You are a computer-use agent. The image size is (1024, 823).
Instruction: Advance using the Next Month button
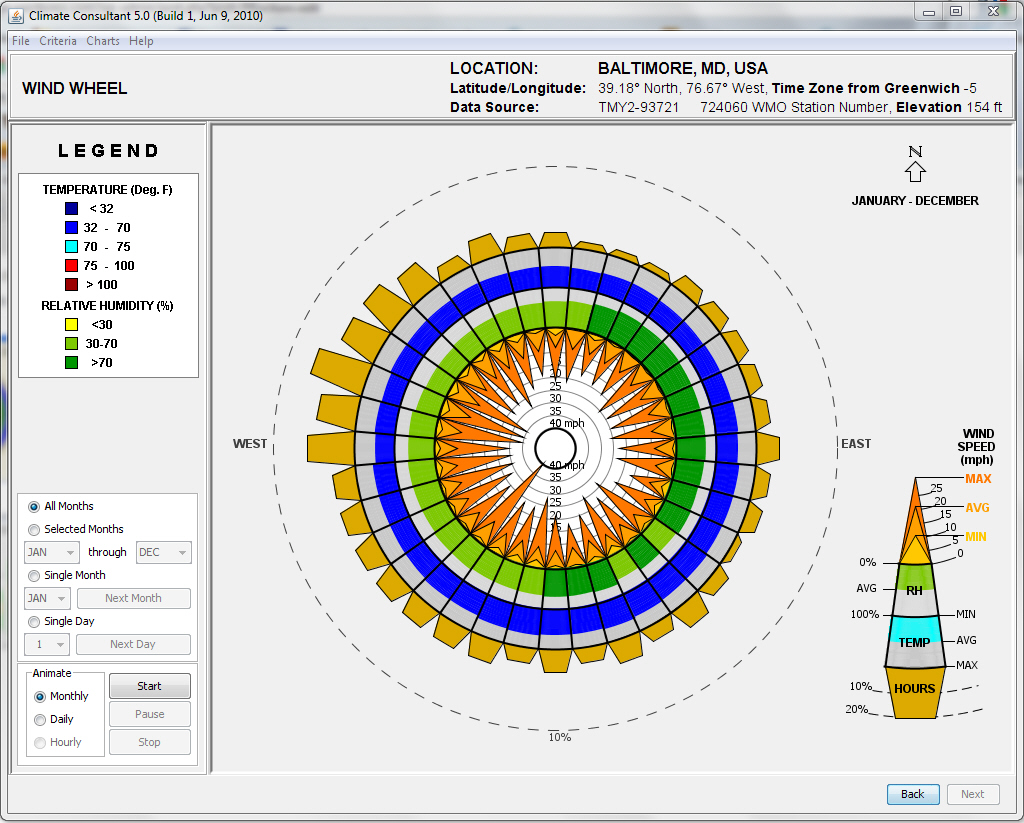point(133,598)
